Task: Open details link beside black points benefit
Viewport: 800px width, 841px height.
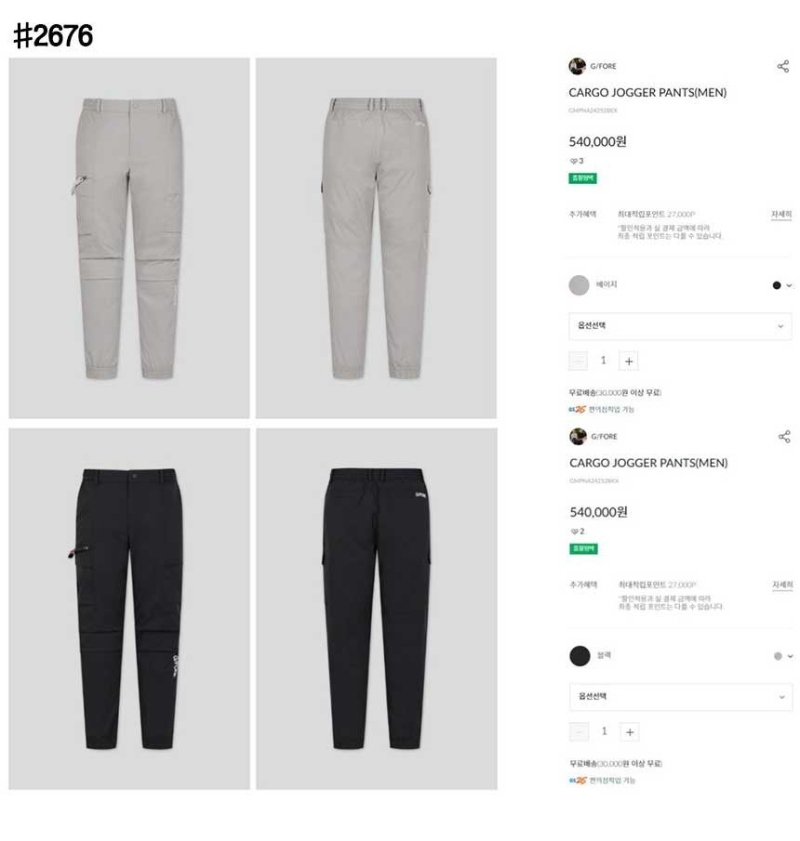Action: 782,585
